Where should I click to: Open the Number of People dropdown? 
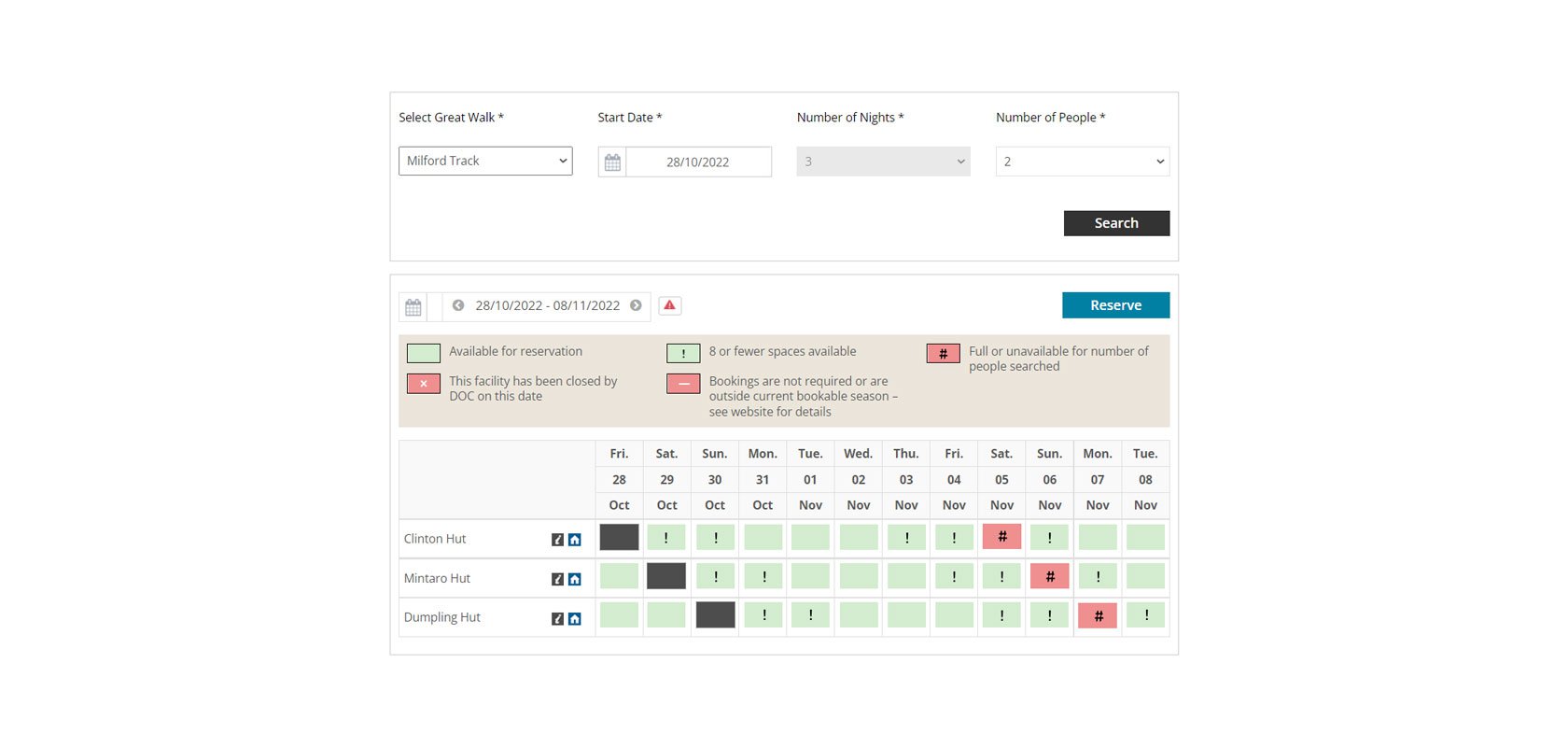(1083, 162)
